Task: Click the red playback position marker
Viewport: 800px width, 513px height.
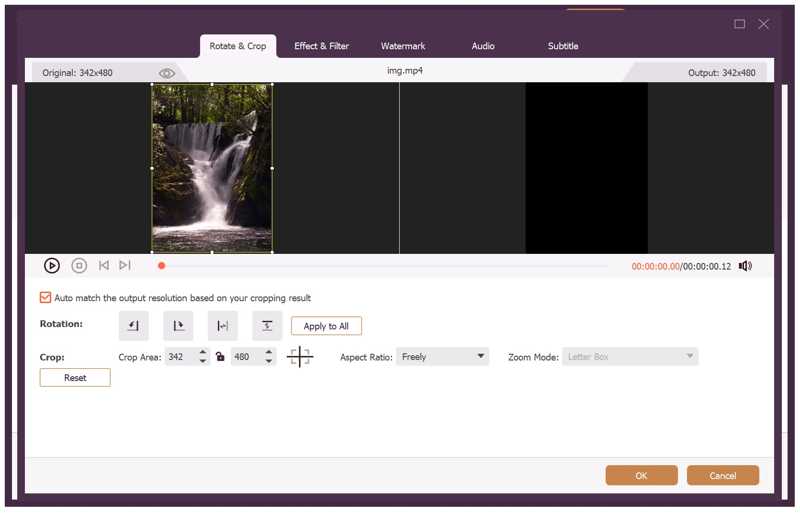Action: pyautogui.click(x=161, y=266)
